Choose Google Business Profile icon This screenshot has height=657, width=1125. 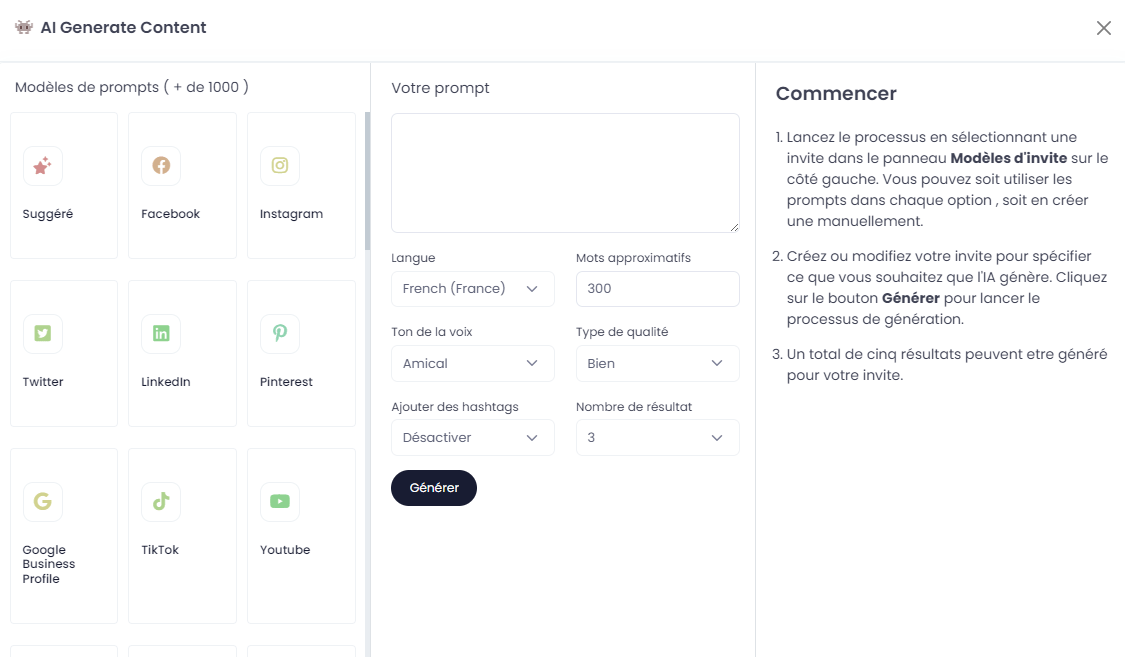[42, 501]
